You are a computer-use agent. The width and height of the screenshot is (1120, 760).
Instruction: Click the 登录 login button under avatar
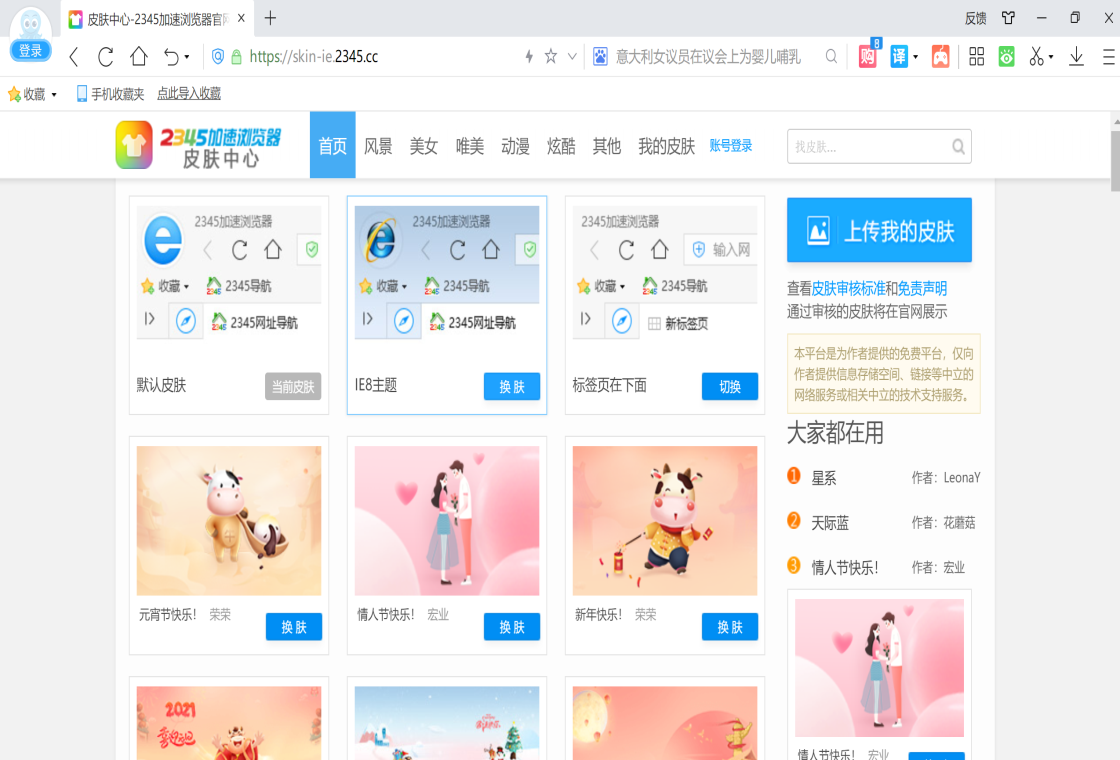tap(31, 51)
